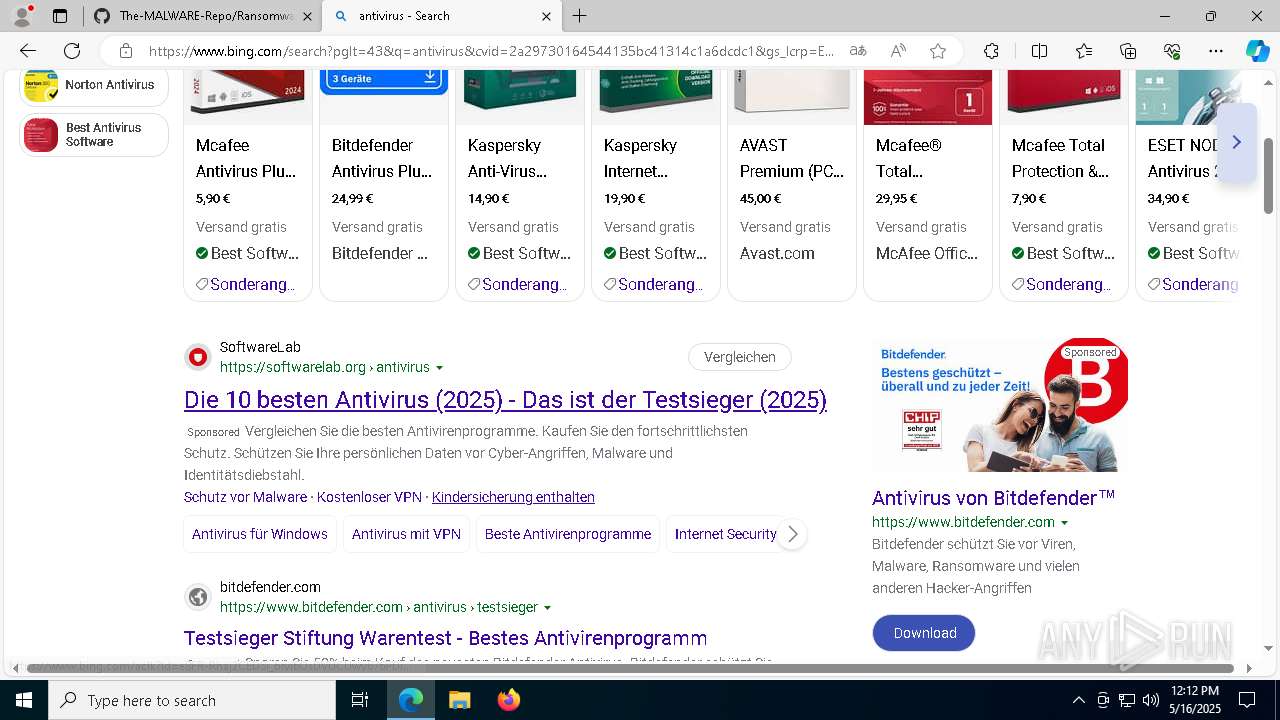Show more sitelink chips arrow
This screenshot has width=1280, height=720.
tap(792, 534)
